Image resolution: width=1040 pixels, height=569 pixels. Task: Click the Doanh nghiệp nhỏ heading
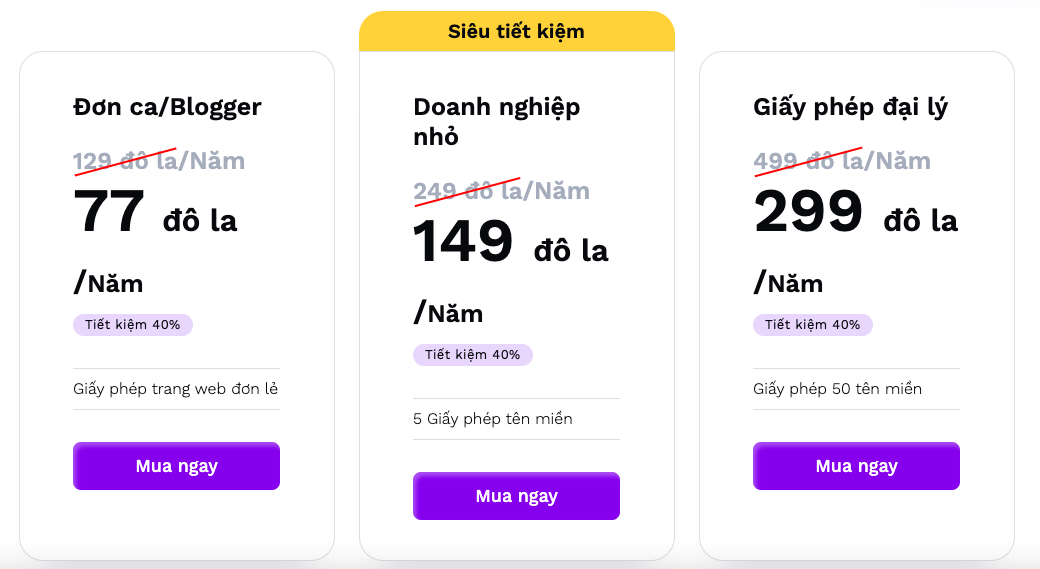tap(496, 121)
